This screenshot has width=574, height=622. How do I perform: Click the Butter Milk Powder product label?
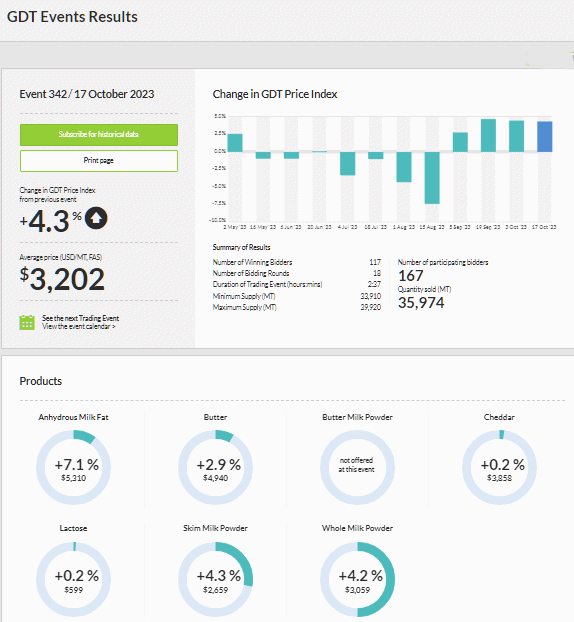357,417
